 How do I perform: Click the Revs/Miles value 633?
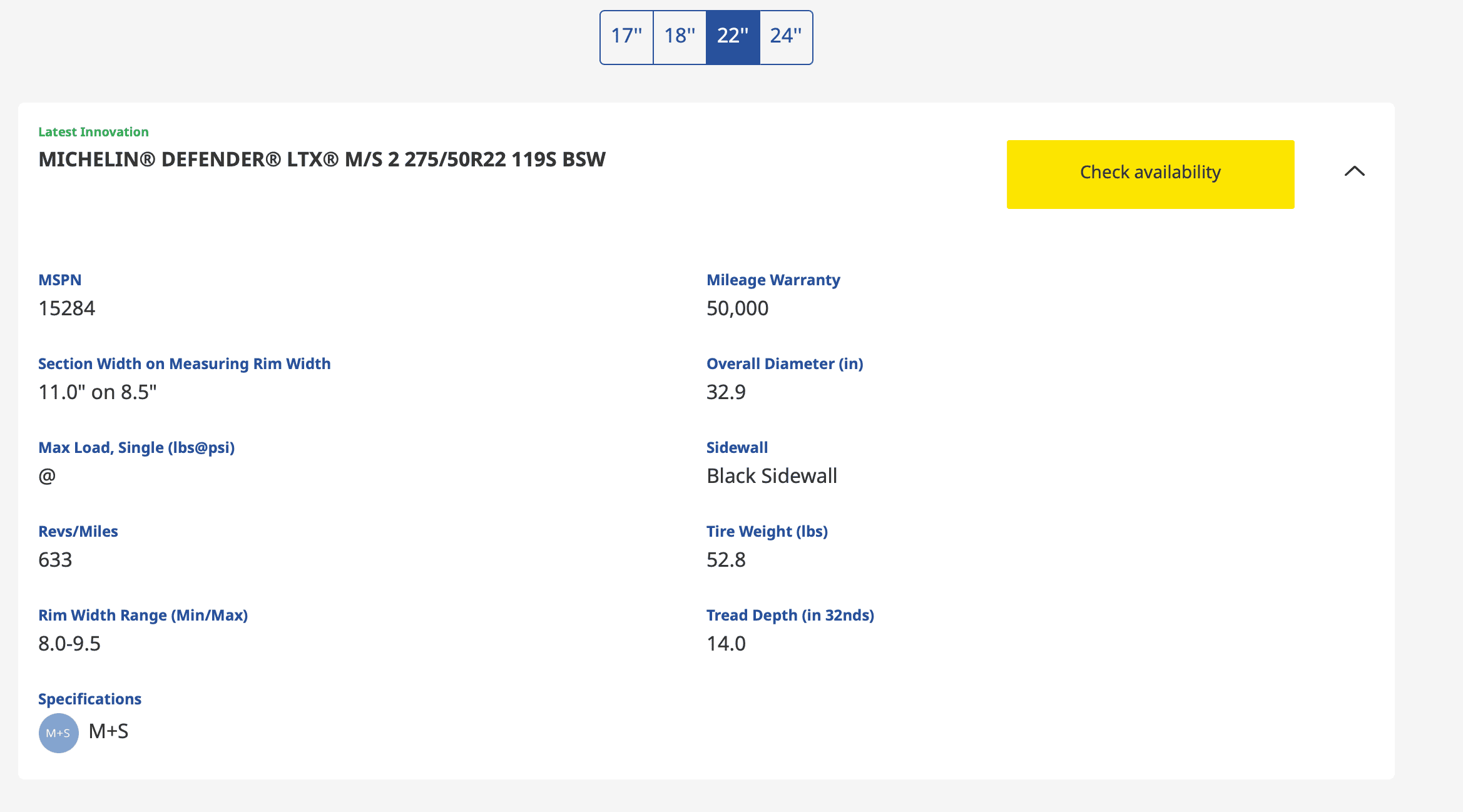55,560
